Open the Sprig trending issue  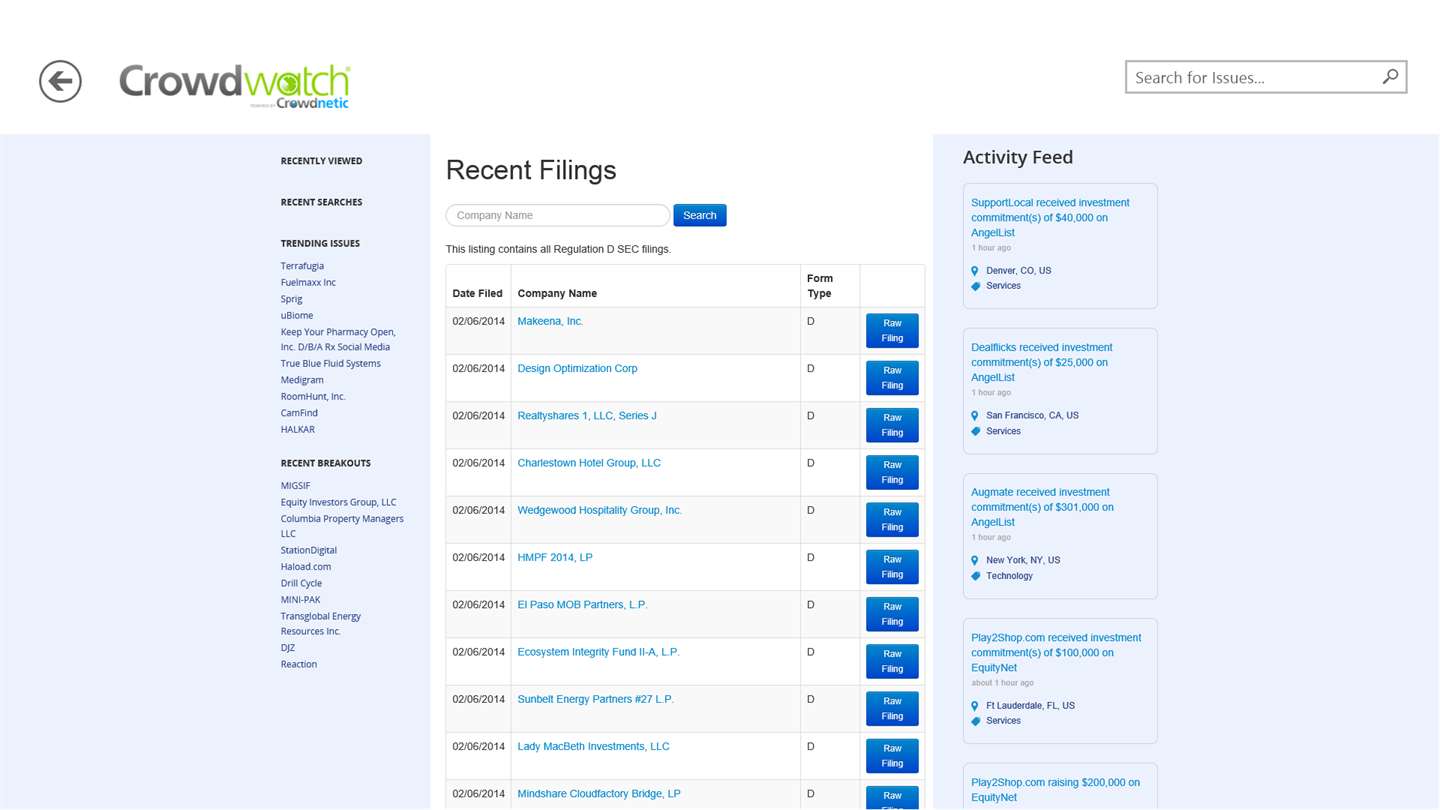(291, 299)
